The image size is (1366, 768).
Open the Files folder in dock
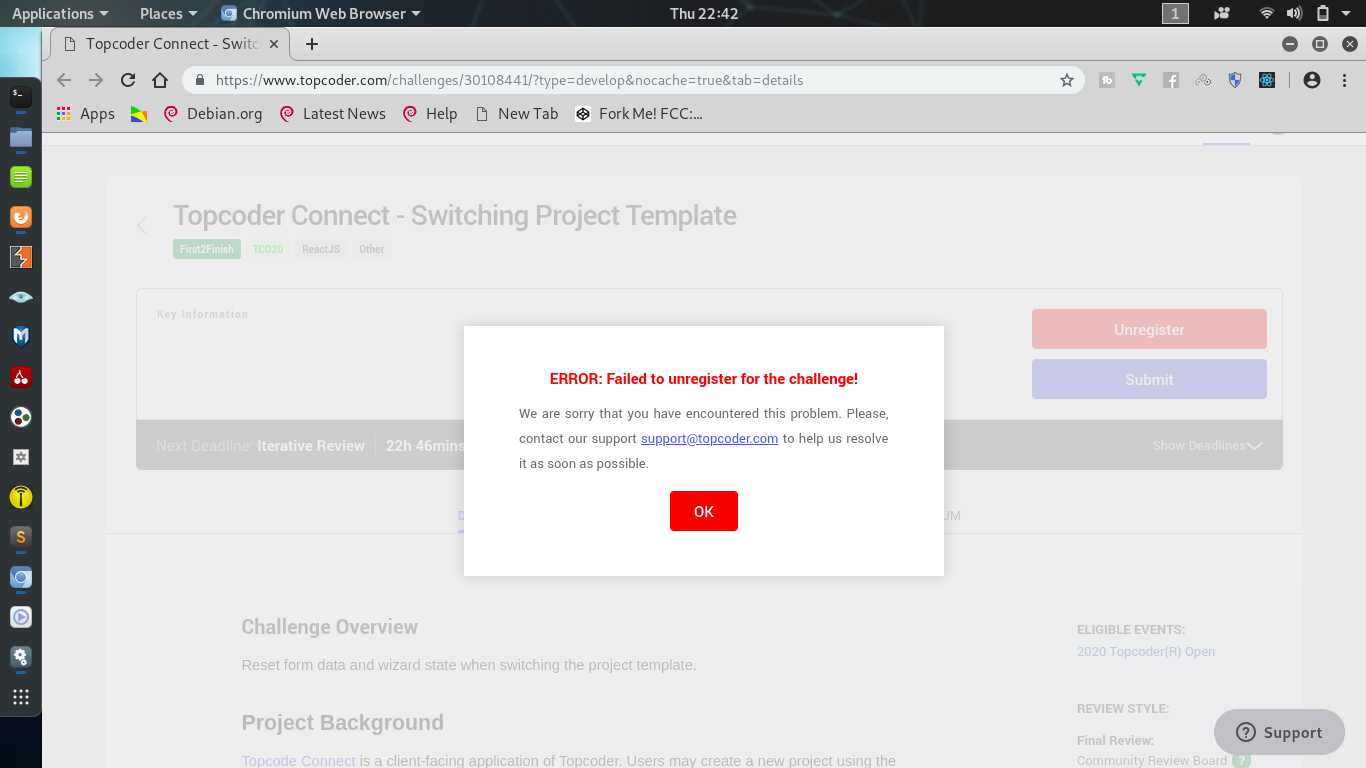point(21,137)
